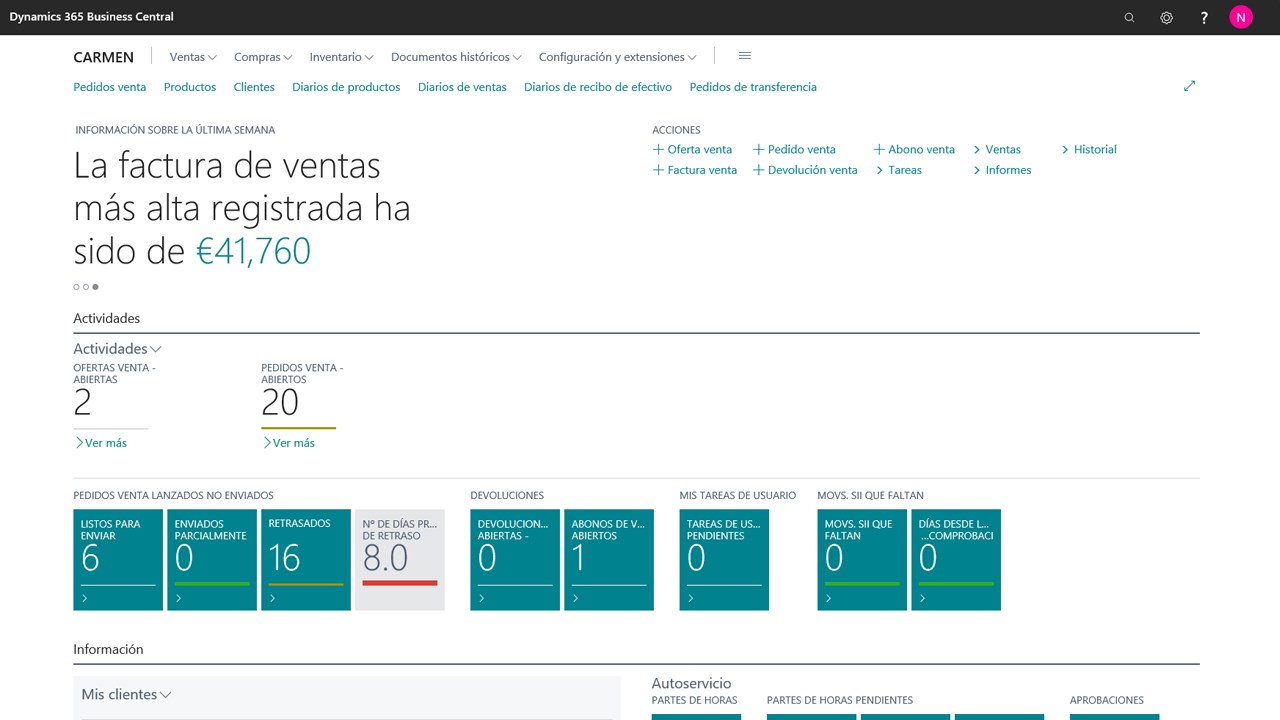The height and width of the screenshot is (720, 1280).
Task: Open the user account avatar N
Action: pyautogui.click(x=1241, y=17)
